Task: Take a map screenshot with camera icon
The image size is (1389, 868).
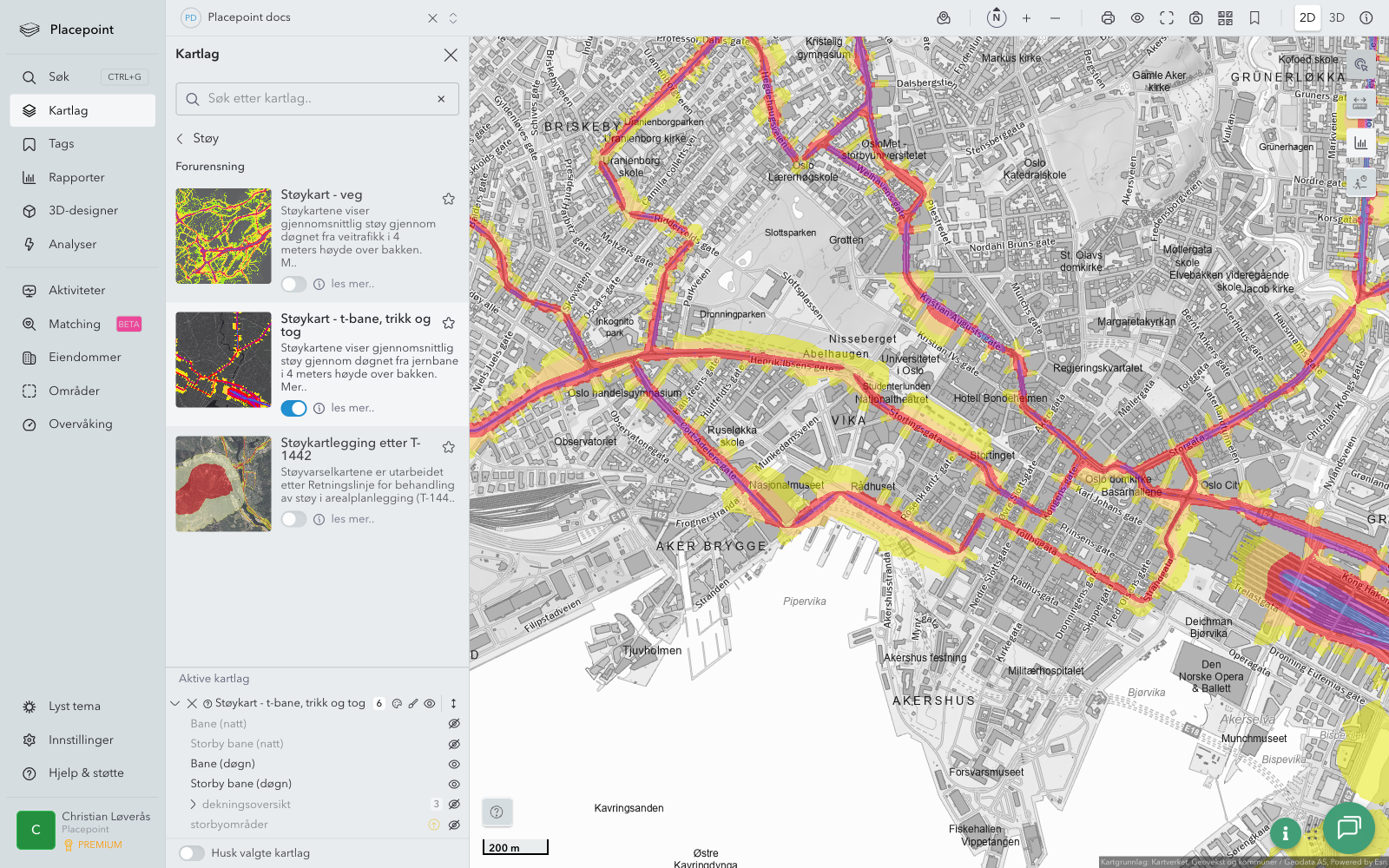Action: 1195,18
